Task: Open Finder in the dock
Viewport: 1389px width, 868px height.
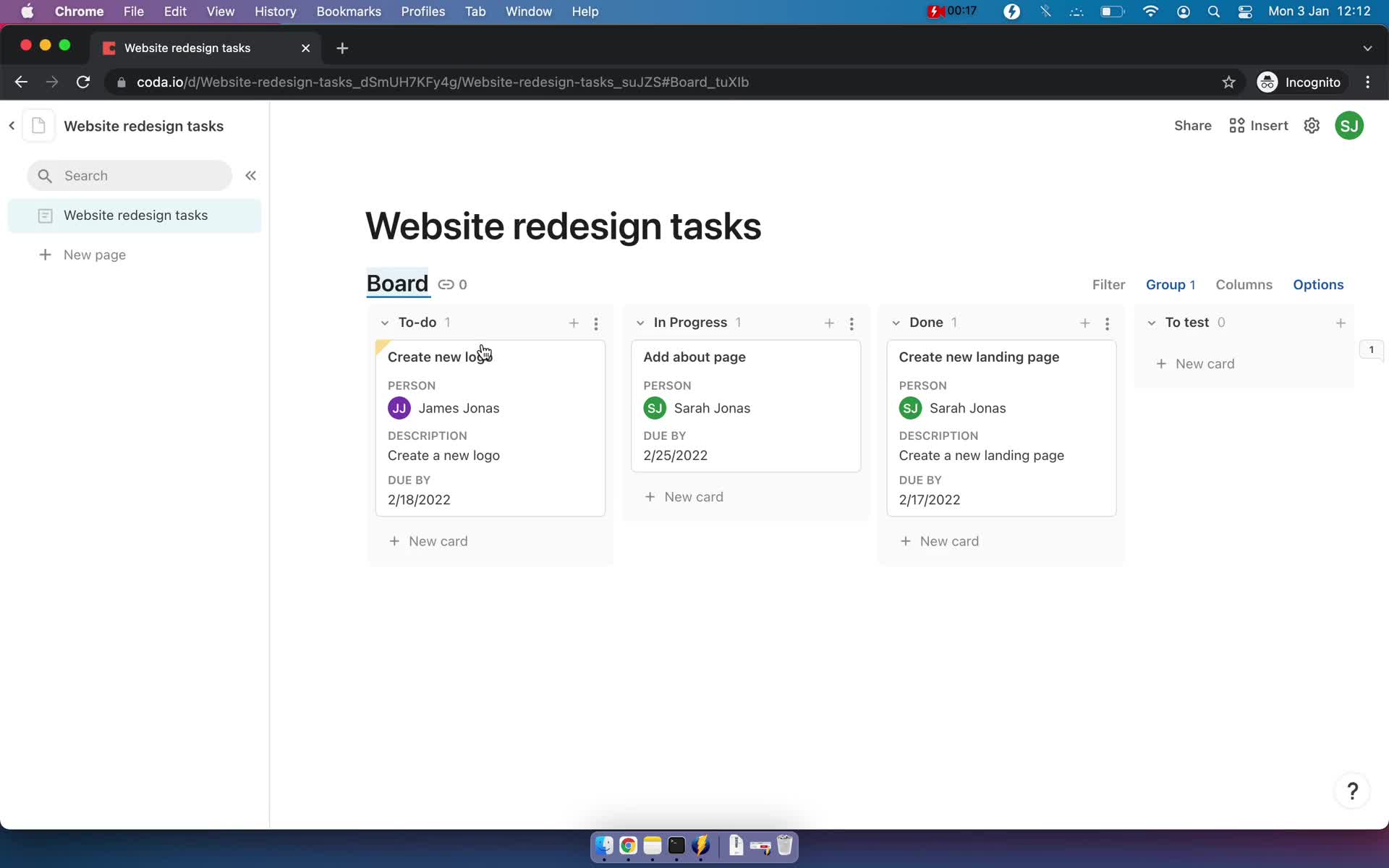Action: (604, 846)
